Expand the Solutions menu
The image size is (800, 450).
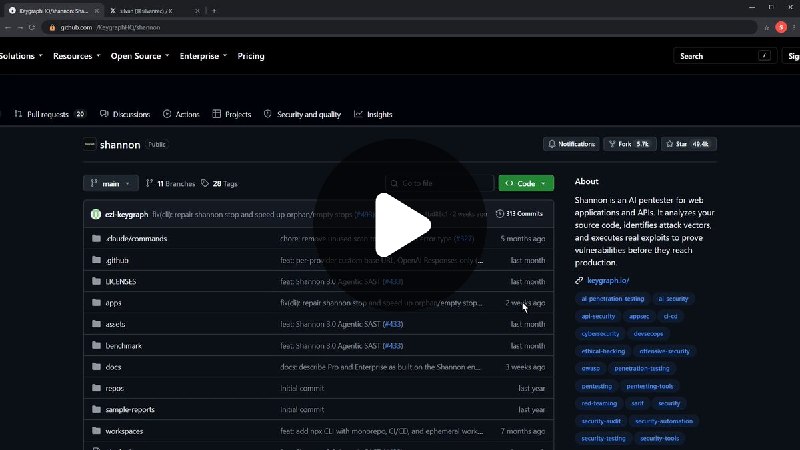coord(20,56)
